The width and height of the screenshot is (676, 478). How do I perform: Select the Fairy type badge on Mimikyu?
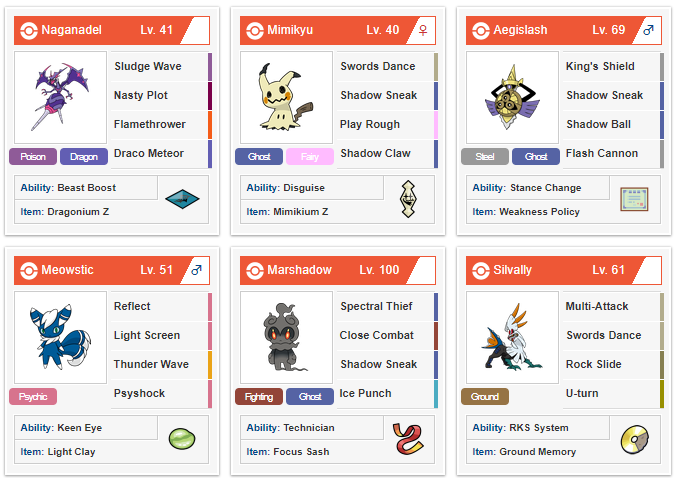pos(310,156)
